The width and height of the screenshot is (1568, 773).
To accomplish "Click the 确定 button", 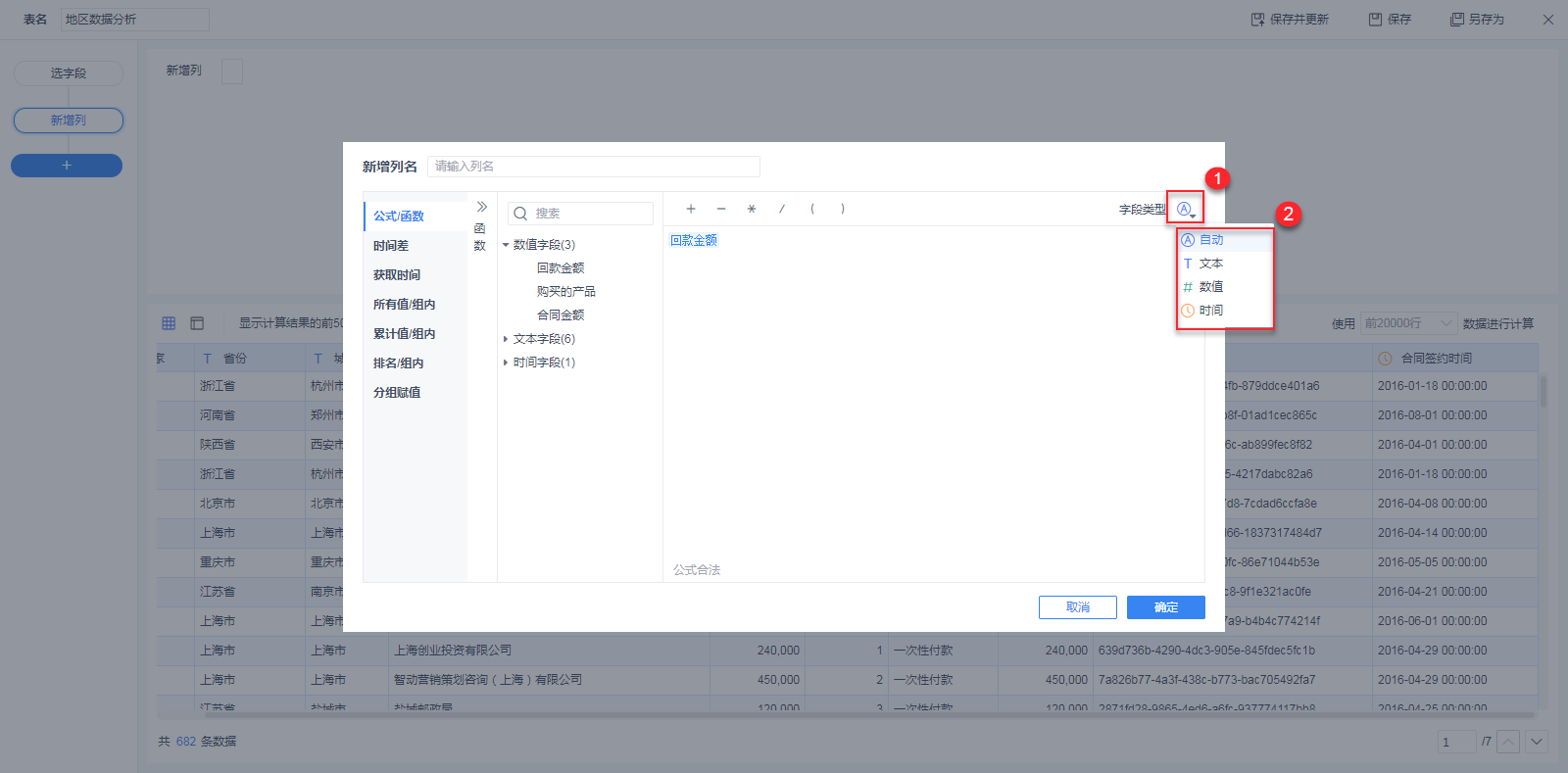I will [1166, 607].
